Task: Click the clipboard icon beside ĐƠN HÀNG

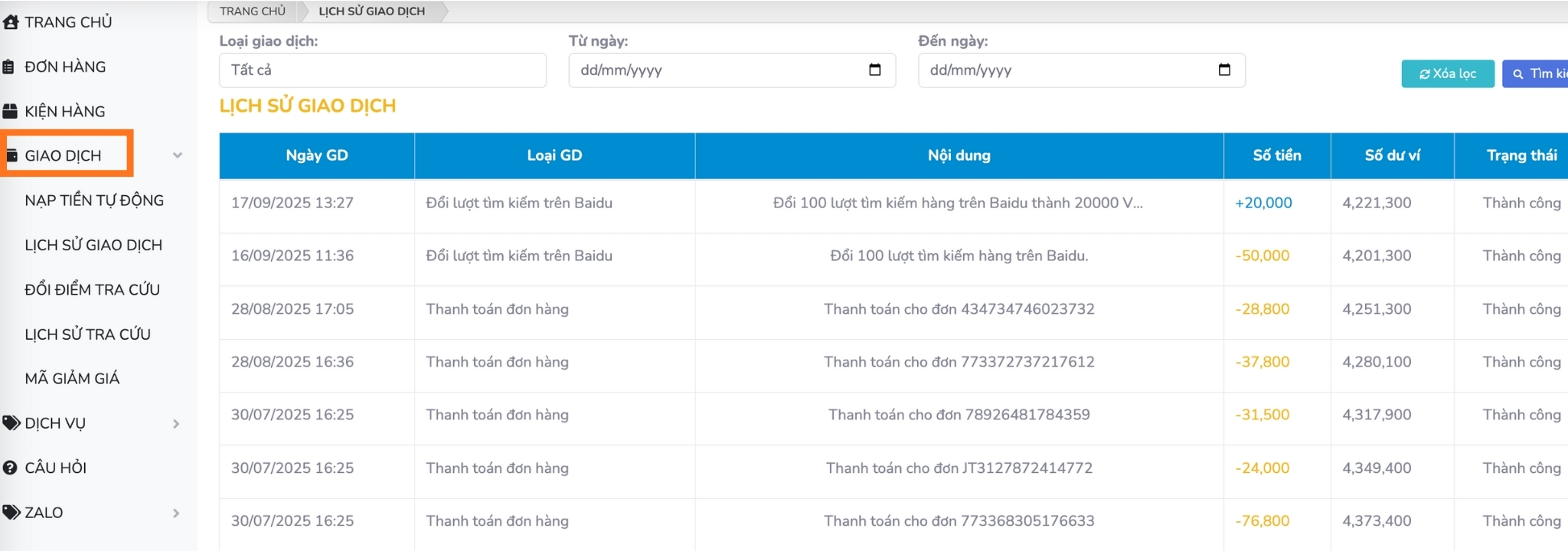Action: [x=8, y=67]
